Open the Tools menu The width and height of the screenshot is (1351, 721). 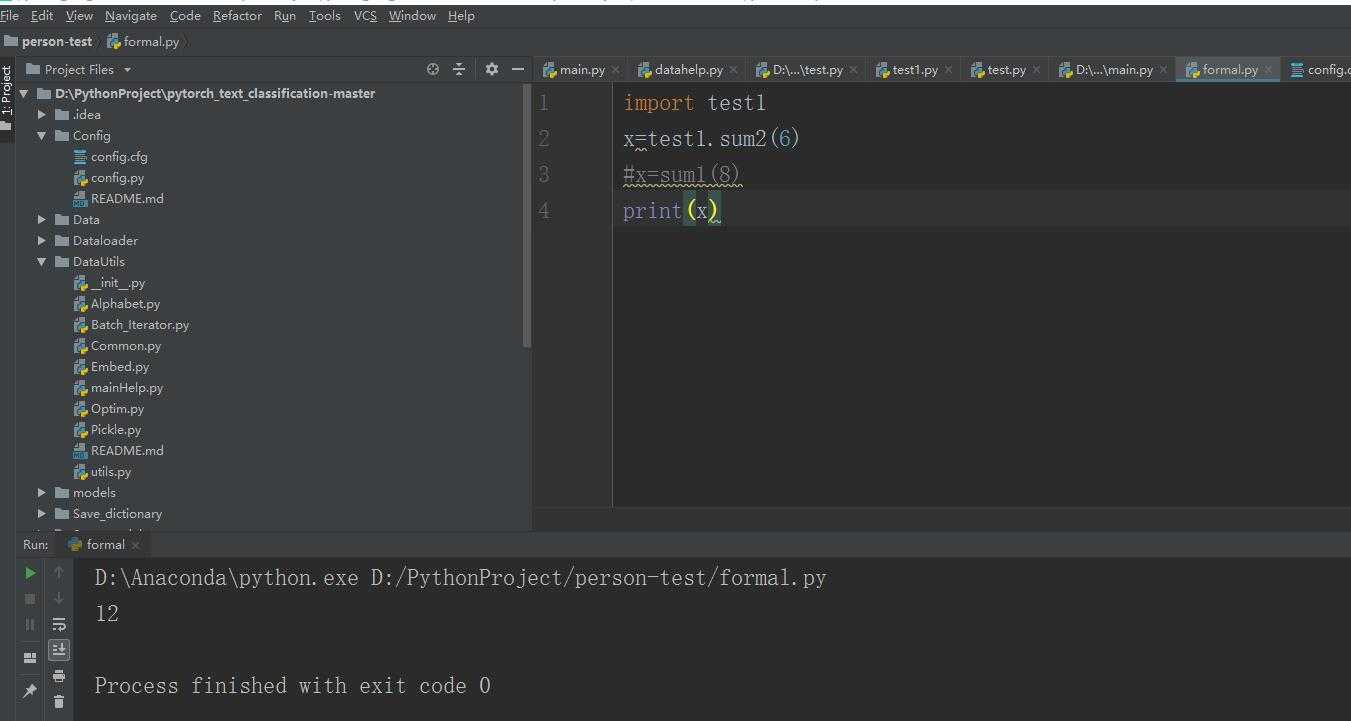324,16
